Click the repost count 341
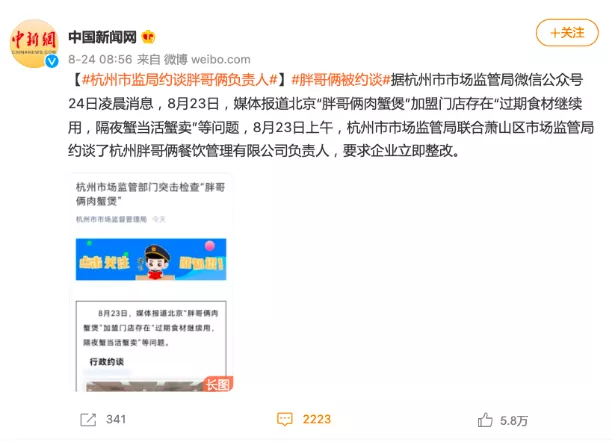This screenshot has width=612, height=442. point(116,419)
